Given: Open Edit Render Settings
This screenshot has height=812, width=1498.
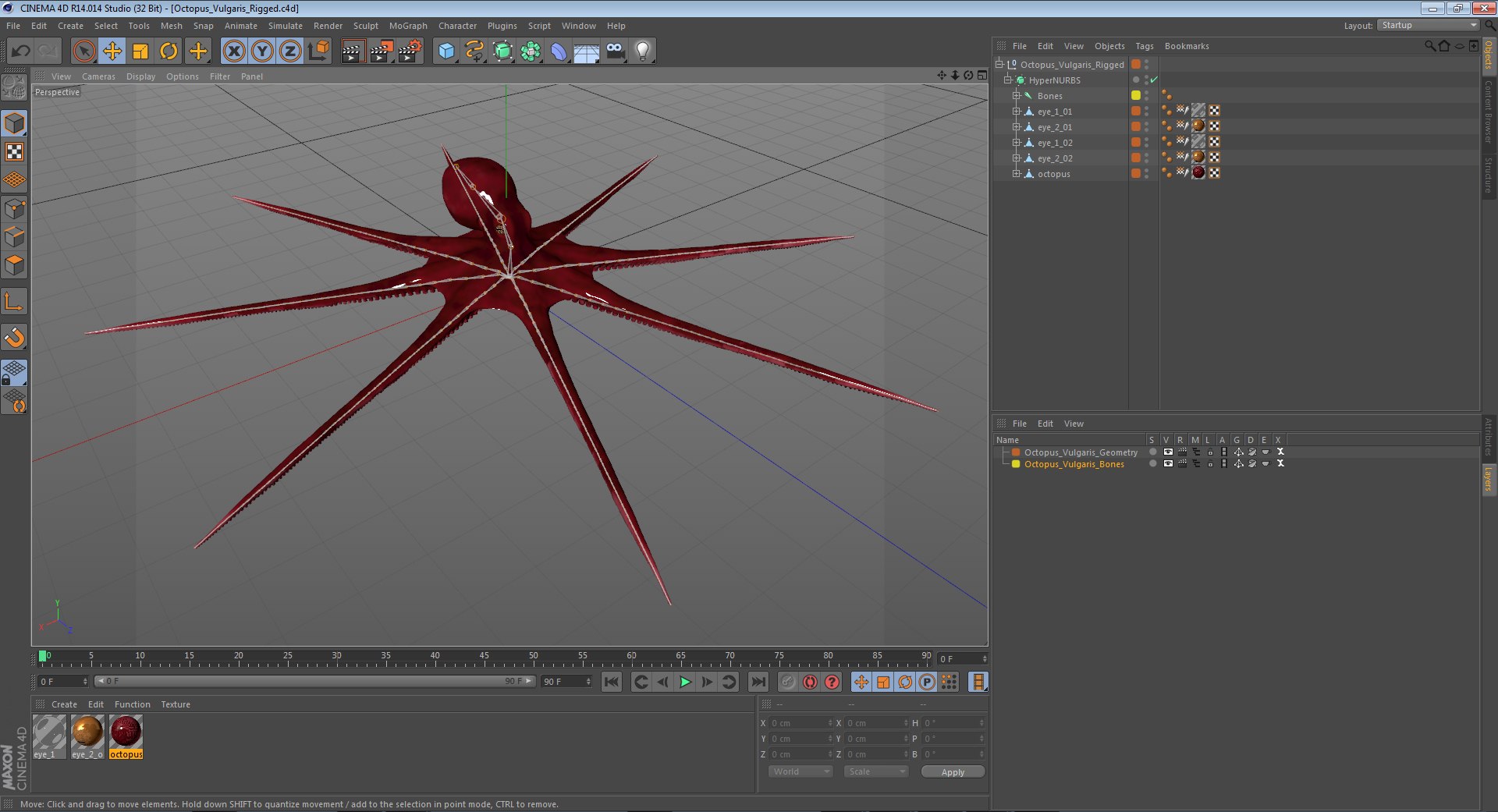Looking at the screenshot, I should (410, 51).
